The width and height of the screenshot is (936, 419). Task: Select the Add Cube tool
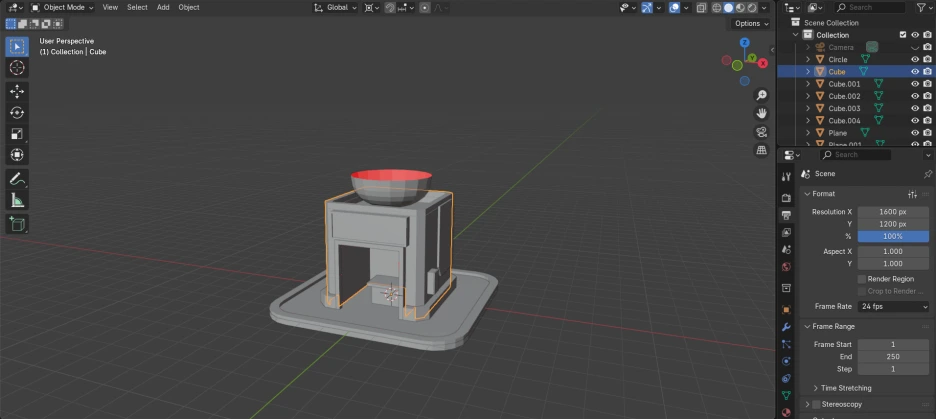(17, 224)
